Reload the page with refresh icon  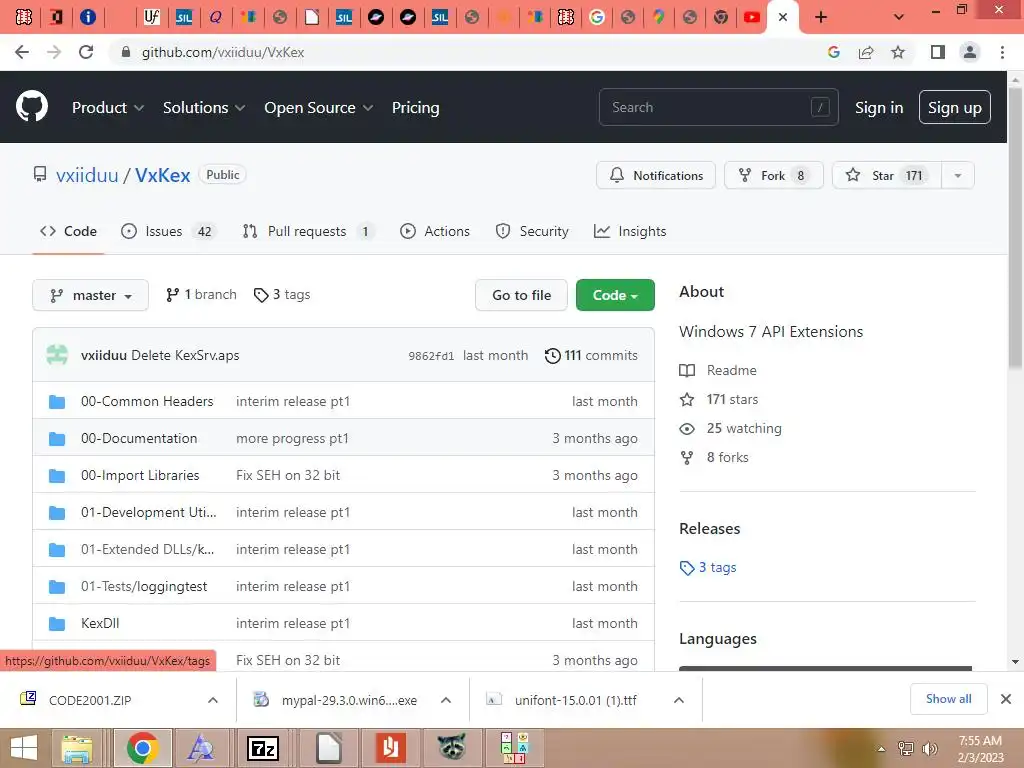pos(86,52)
